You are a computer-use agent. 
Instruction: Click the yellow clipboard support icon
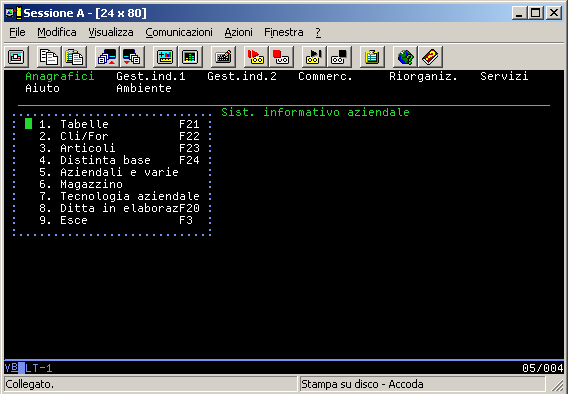[x=372, y=57]
